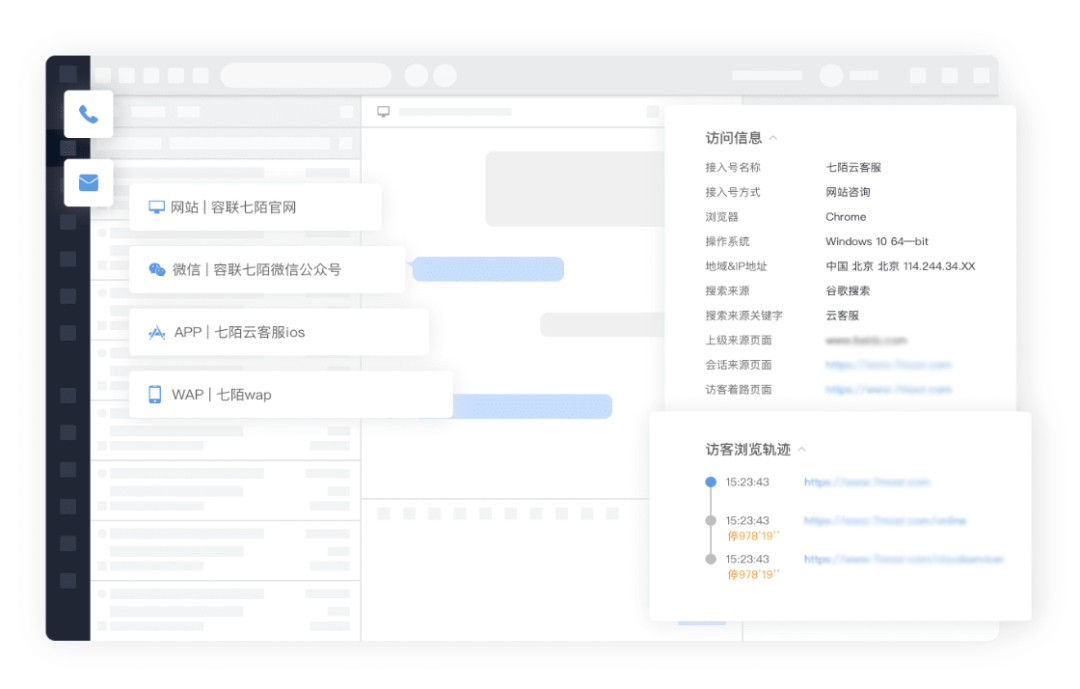
Task: Open the blurred 会话来源页面 link
Action: click(889, 364)
